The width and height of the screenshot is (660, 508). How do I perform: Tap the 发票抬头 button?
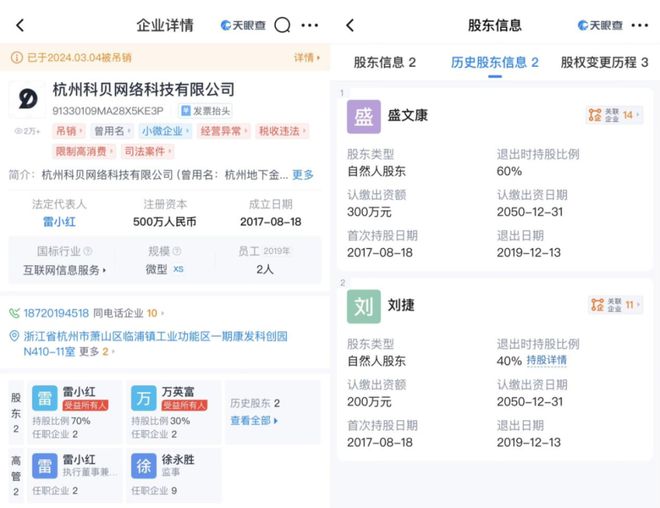click(205, 111)
